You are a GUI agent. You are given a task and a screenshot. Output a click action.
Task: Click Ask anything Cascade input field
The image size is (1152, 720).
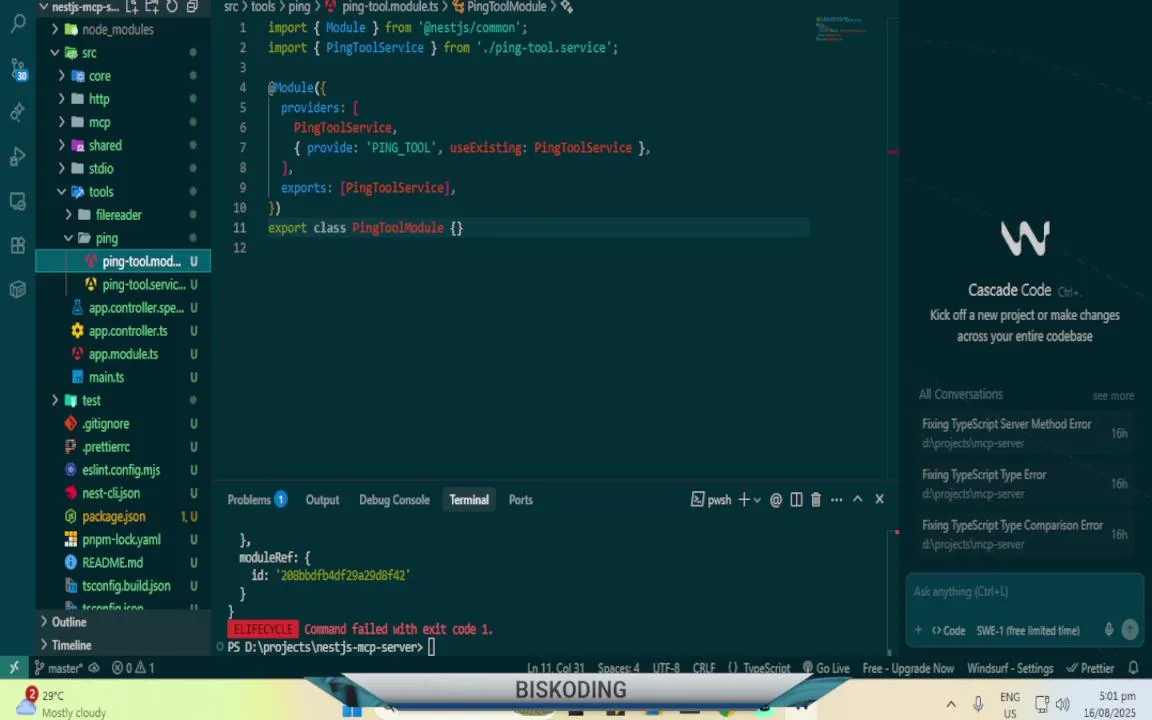pyautogui.click(x=1023, y=591)
